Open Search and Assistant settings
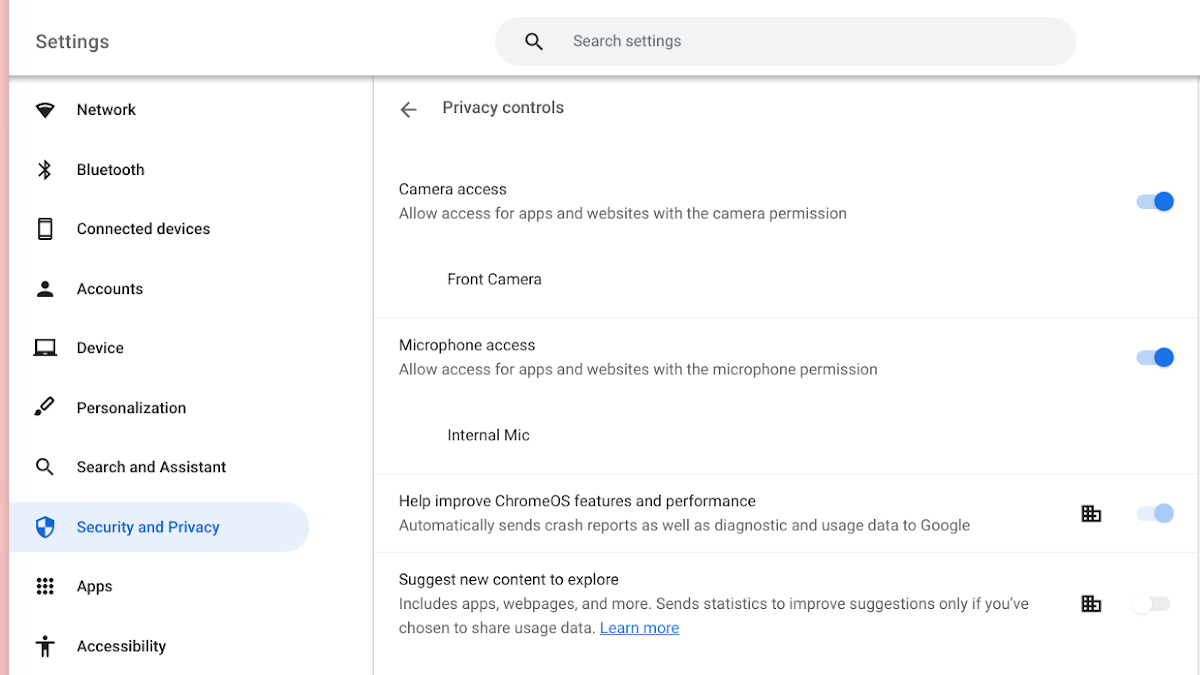 pyautogui.click(x=151, y=467)
